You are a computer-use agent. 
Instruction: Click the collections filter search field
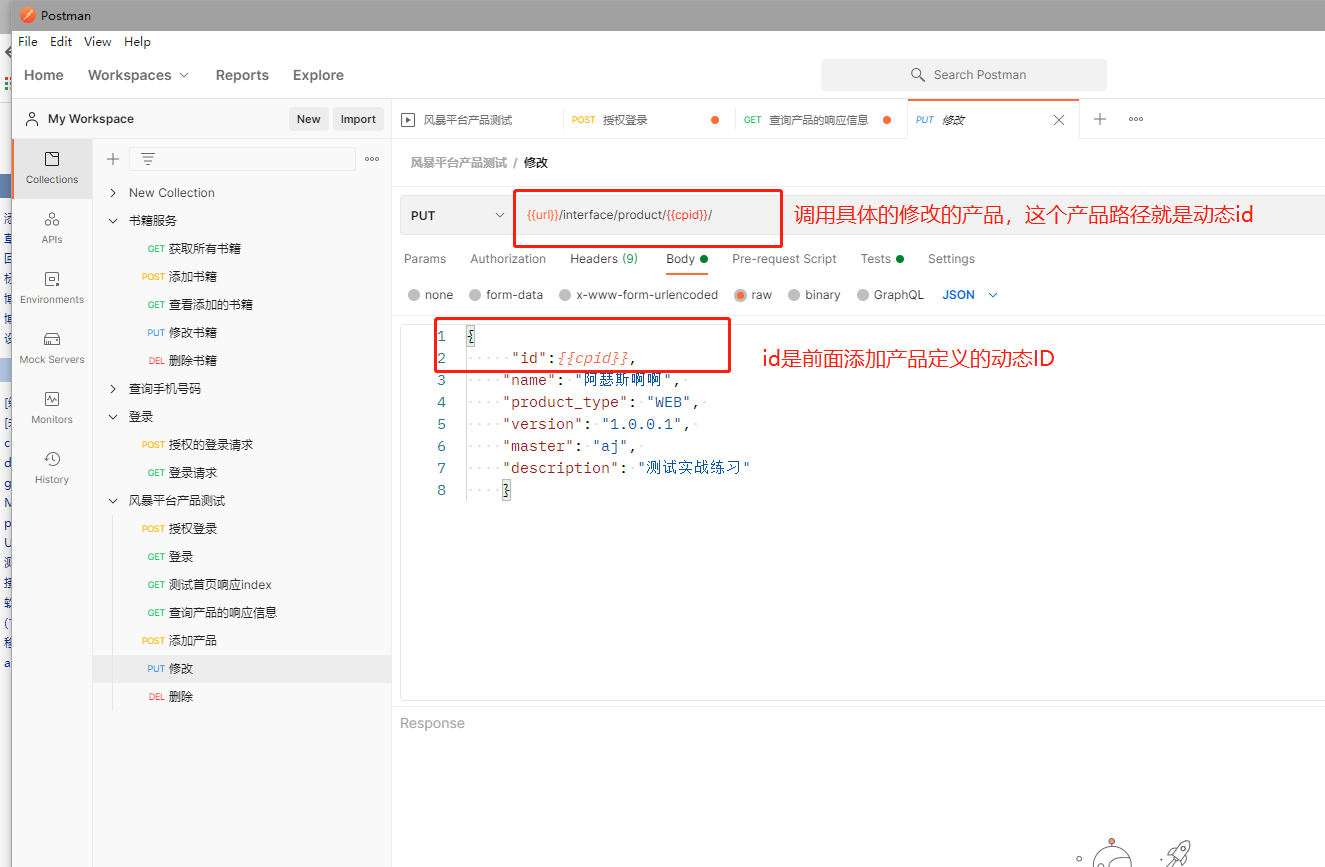pos(243,159)
